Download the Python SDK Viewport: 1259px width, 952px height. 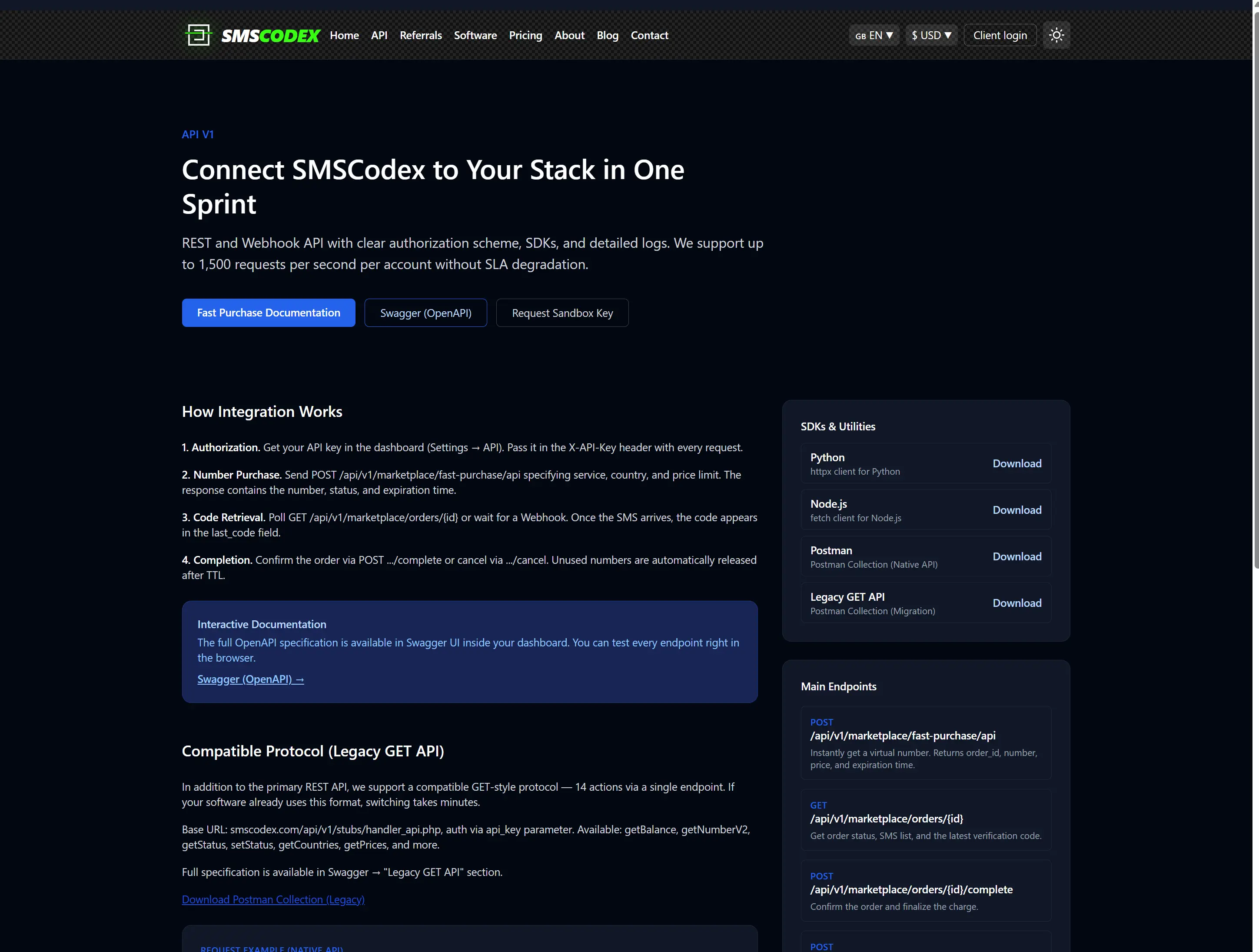pos(1017,463)
